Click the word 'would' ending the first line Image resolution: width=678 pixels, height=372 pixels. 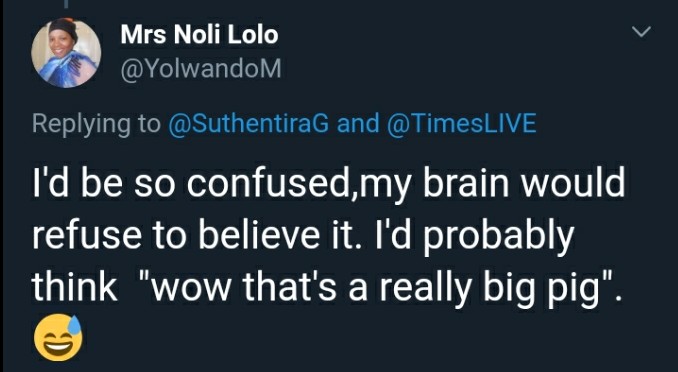point(572,184)
